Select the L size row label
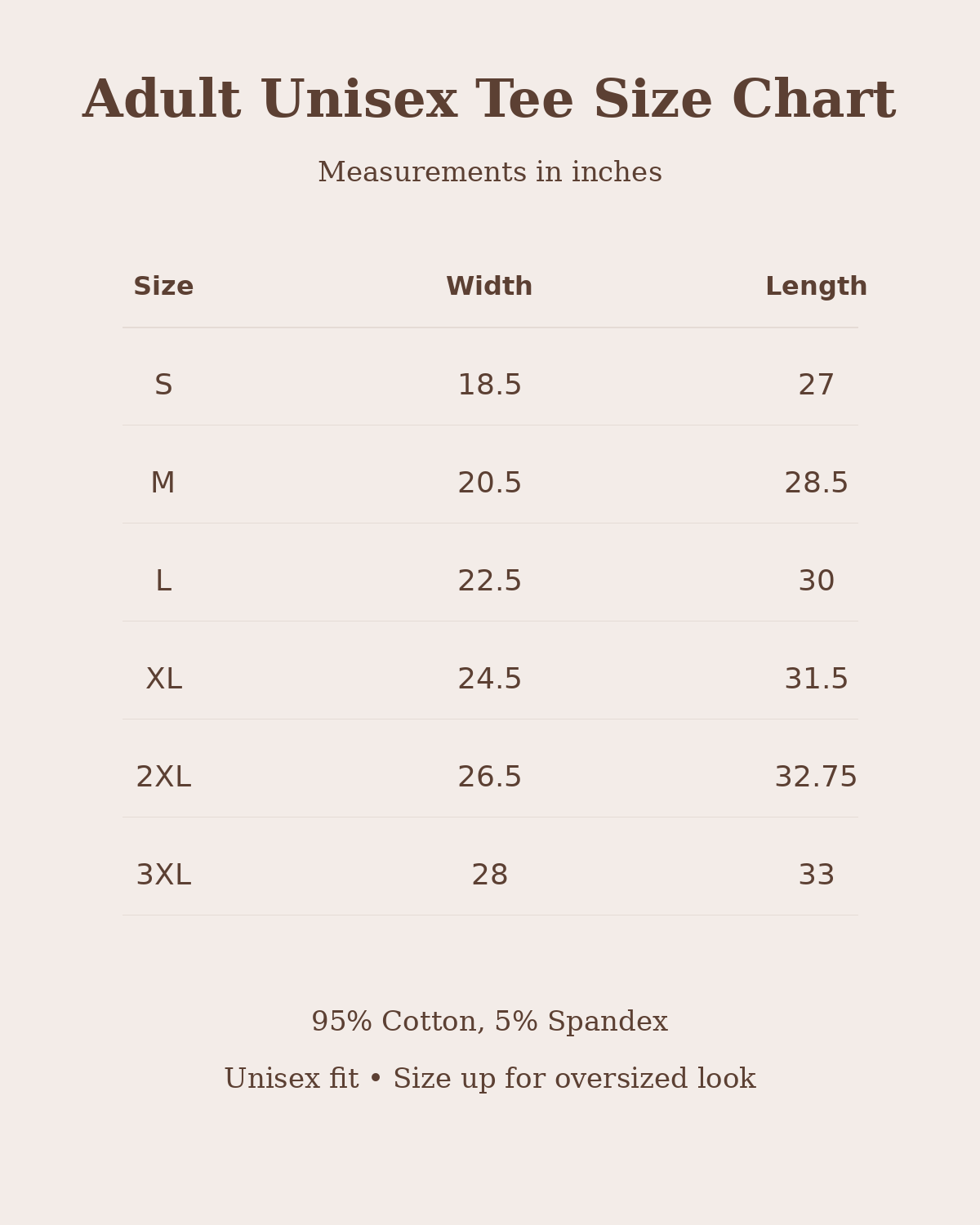The width and height of the screenshot is (980, 1225). (x=163, y=581)
